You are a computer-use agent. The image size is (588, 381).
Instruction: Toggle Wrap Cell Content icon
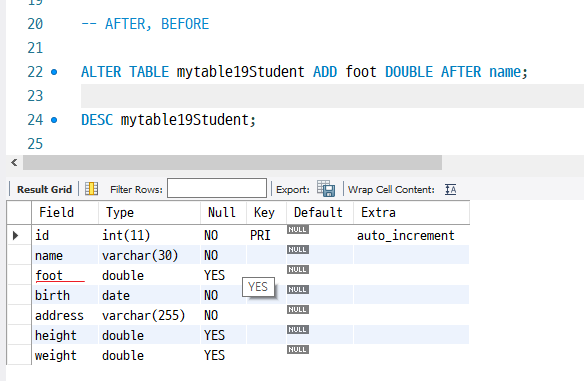[450, 189]
